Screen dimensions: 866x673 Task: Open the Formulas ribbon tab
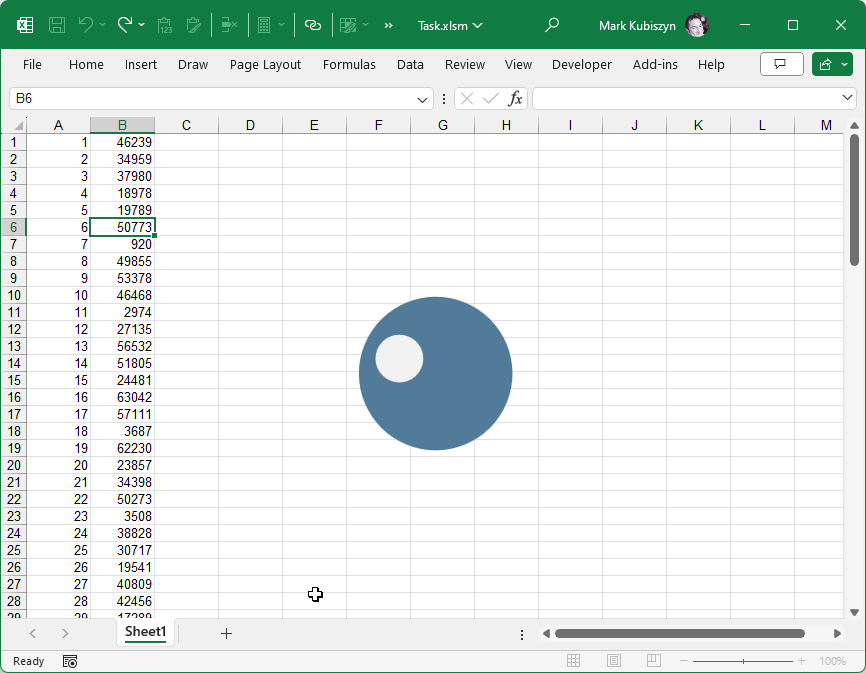pos(349,64)
